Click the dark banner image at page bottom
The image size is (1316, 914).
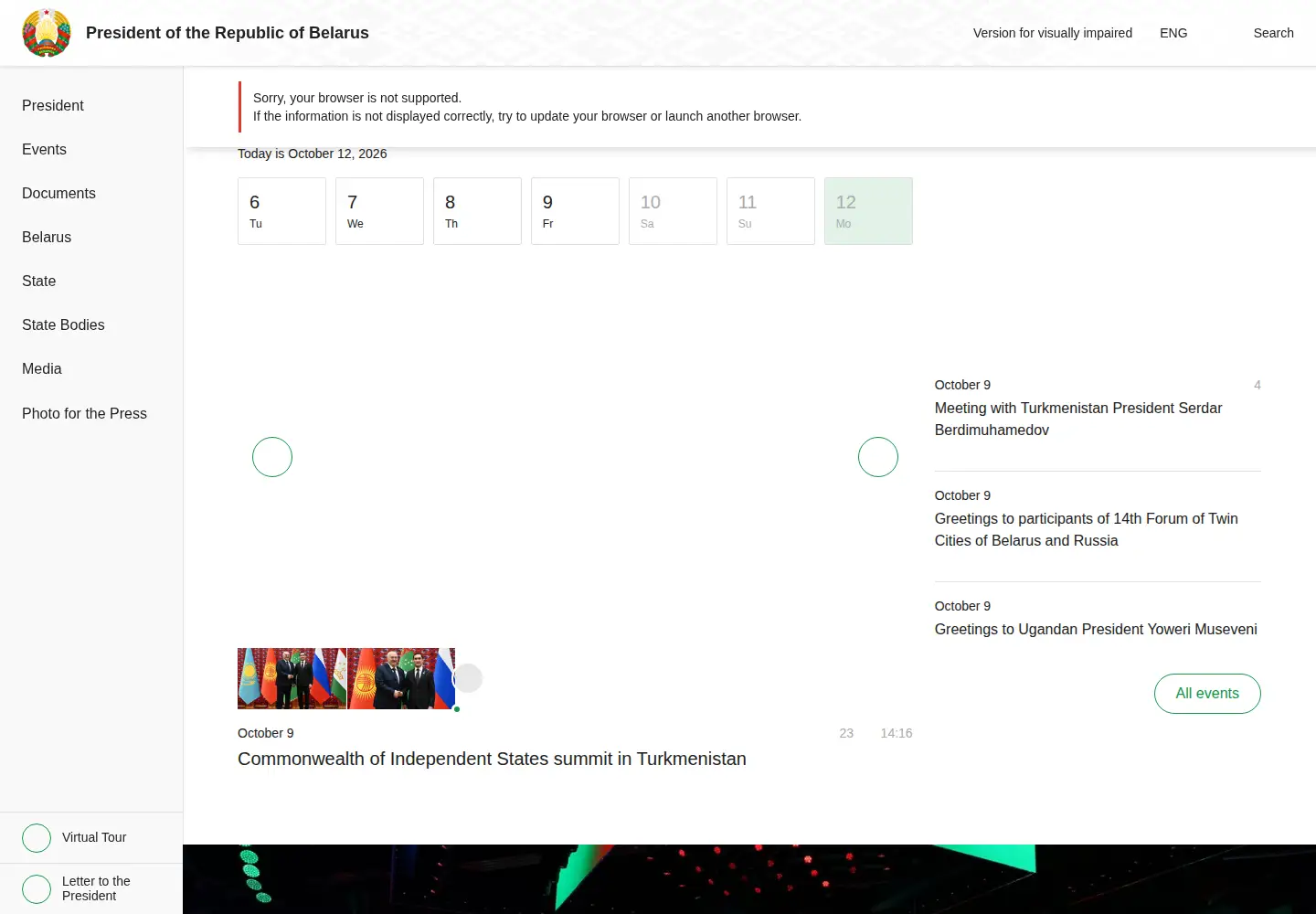(749, 879)
